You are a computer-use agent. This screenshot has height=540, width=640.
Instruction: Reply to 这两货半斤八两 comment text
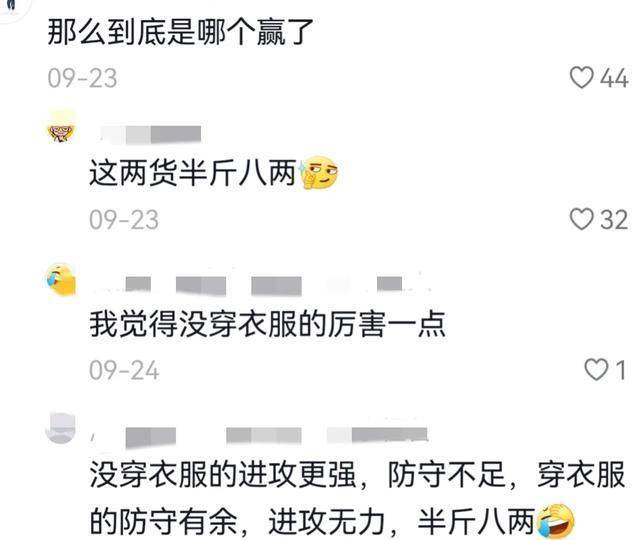point(193,173)
